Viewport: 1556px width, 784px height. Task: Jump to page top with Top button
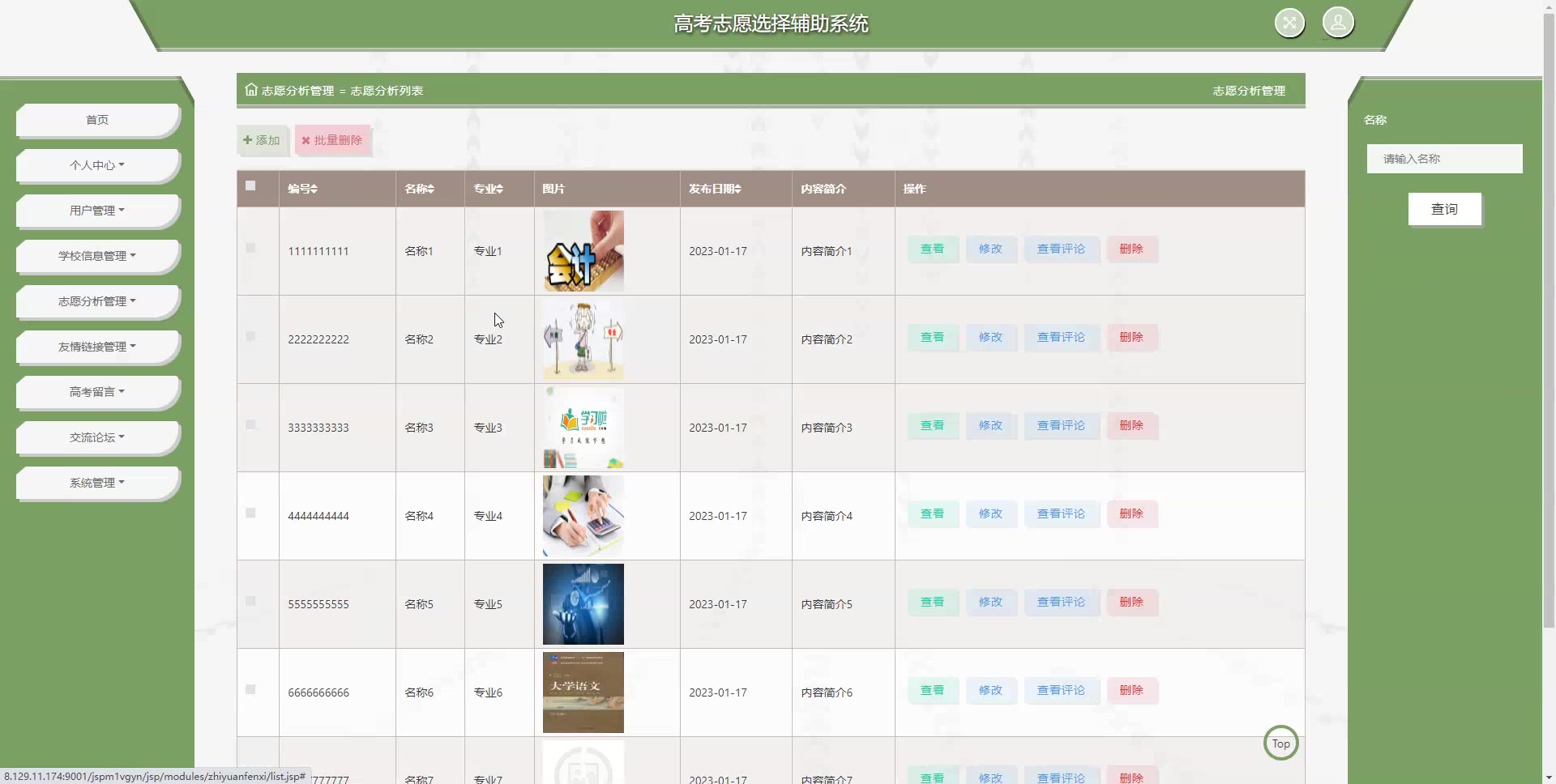tap(1280, 744)
